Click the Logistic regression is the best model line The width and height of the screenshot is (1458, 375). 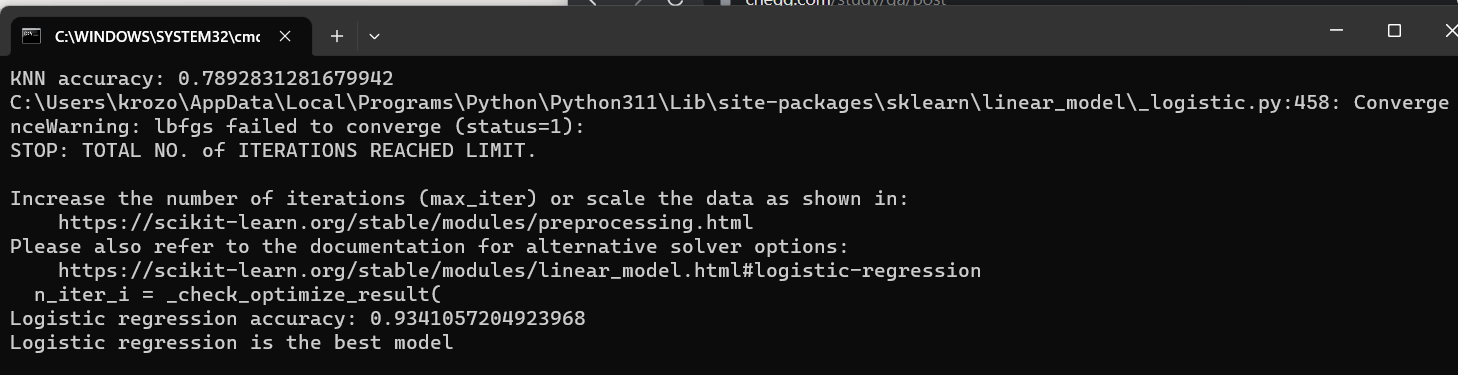pos(231,342)
